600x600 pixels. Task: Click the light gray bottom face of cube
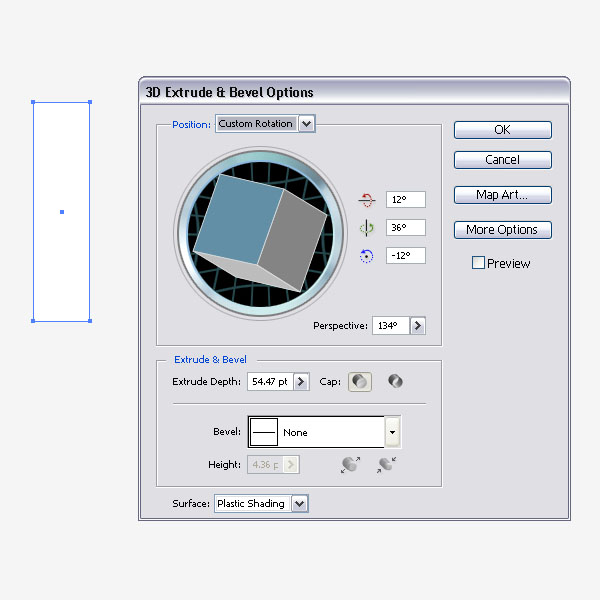coord(247,271)
